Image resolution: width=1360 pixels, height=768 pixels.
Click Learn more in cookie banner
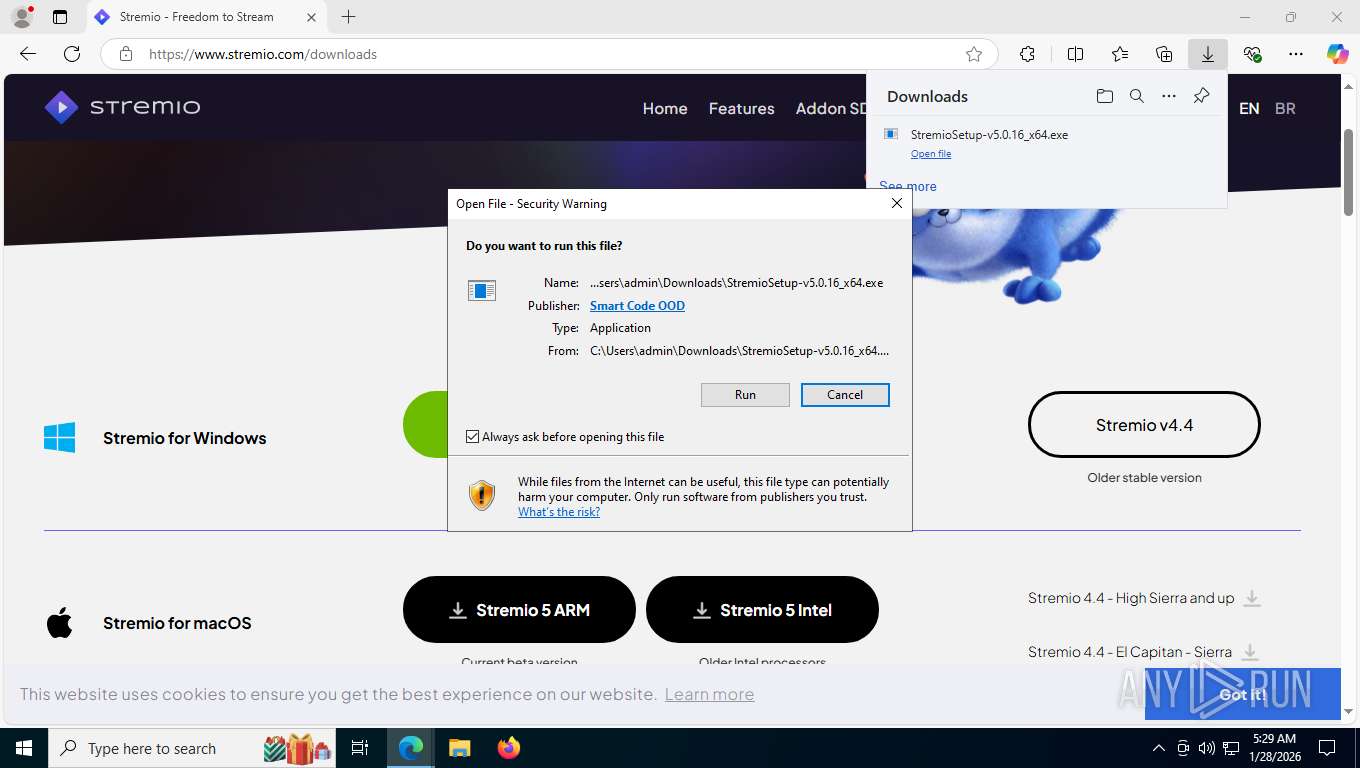coord(709,694)
